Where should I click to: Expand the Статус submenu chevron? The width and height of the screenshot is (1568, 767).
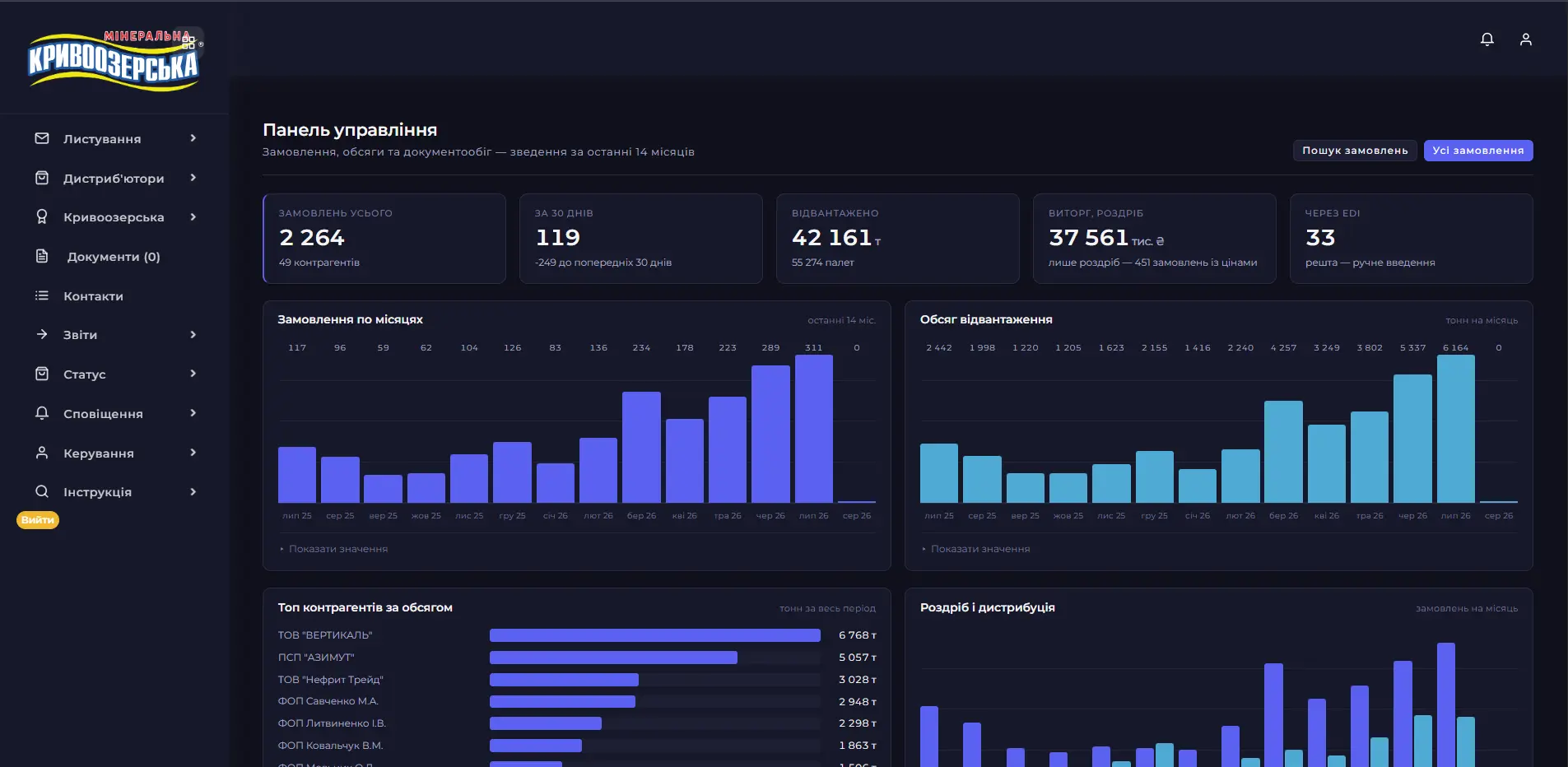point(193,374)
